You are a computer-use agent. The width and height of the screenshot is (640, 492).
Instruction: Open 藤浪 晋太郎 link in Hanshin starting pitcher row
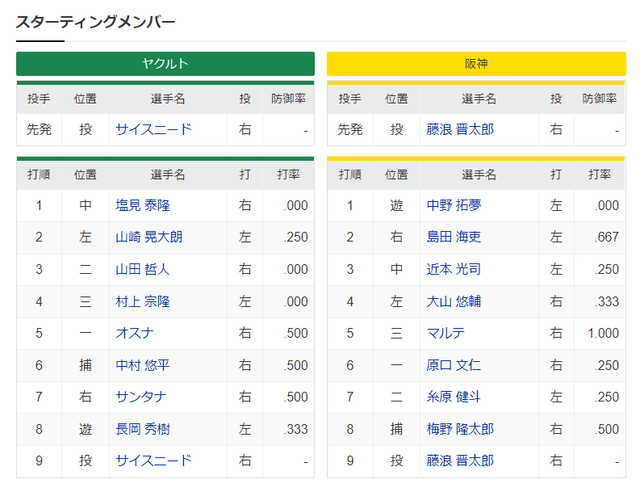click(x=460, y=129)
